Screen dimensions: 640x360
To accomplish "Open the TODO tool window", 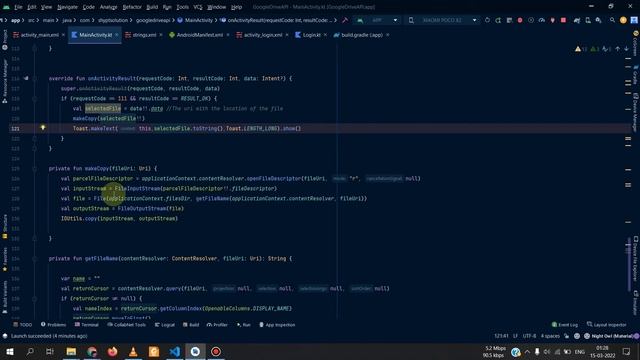I will coord(23,325).
